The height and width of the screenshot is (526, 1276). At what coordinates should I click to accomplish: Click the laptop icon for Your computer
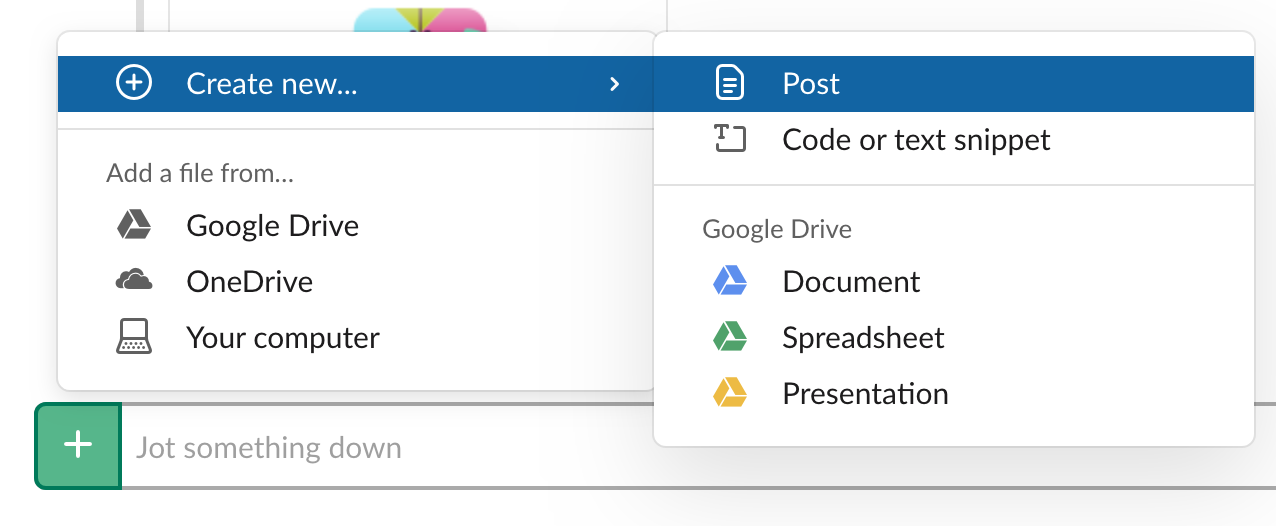click(x=134, y=338)
